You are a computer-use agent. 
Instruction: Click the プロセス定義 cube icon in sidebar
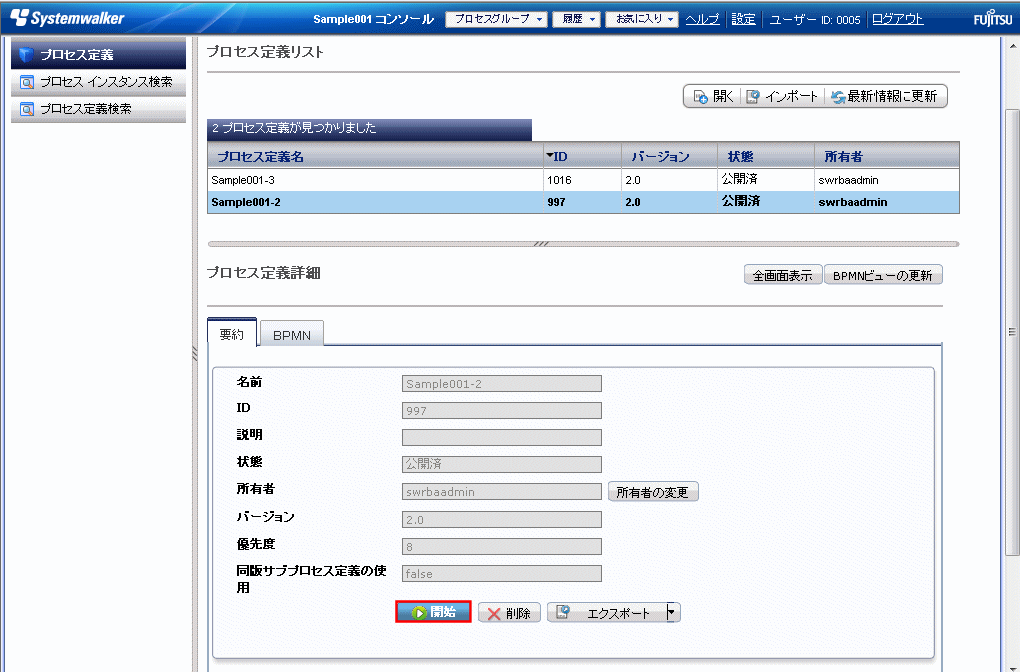click(26, 55)
